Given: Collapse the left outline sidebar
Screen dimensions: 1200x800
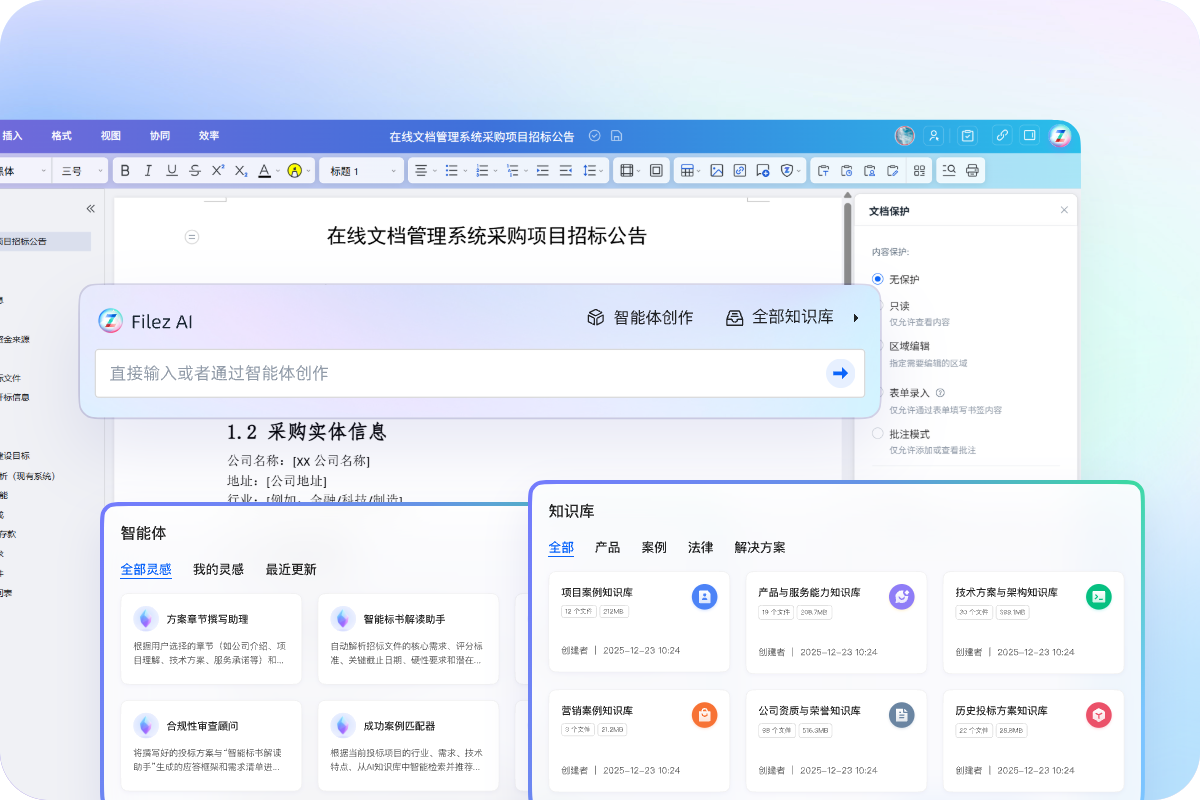Looking at the screenshot, I should click(x=90, y=209).
